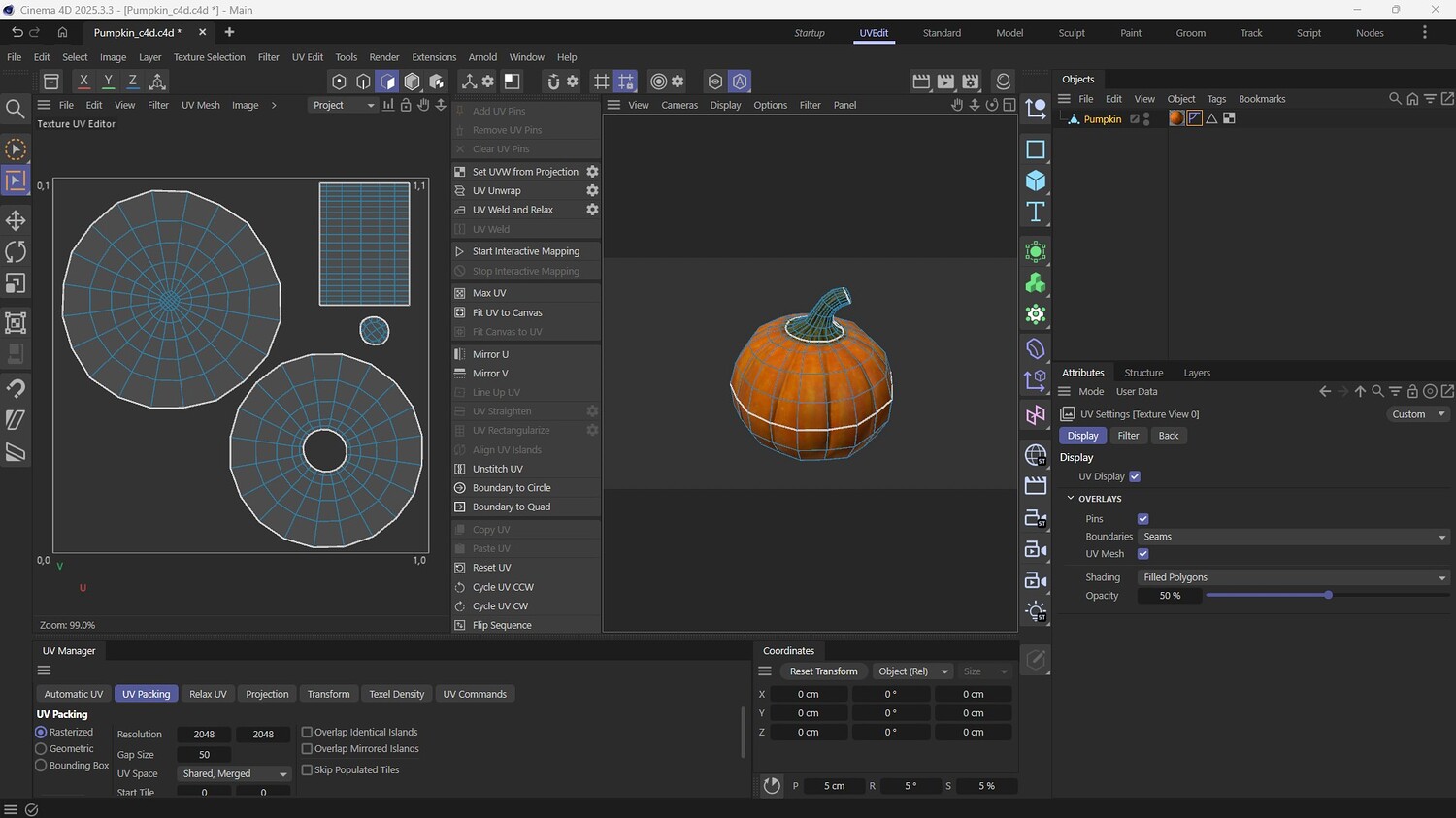Open the Object (Rel) coordinate dropdown
1456x818 pixels.
tap(911, 671)
